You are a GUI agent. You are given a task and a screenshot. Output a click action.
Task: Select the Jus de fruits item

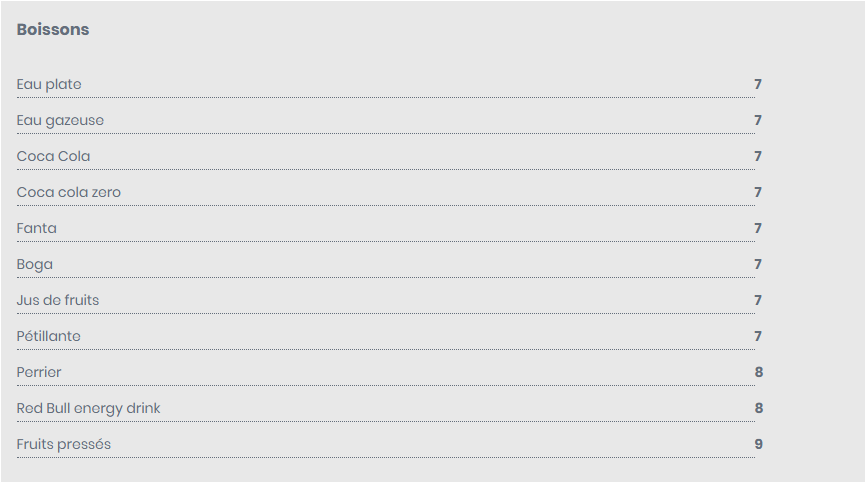(58, 300)
